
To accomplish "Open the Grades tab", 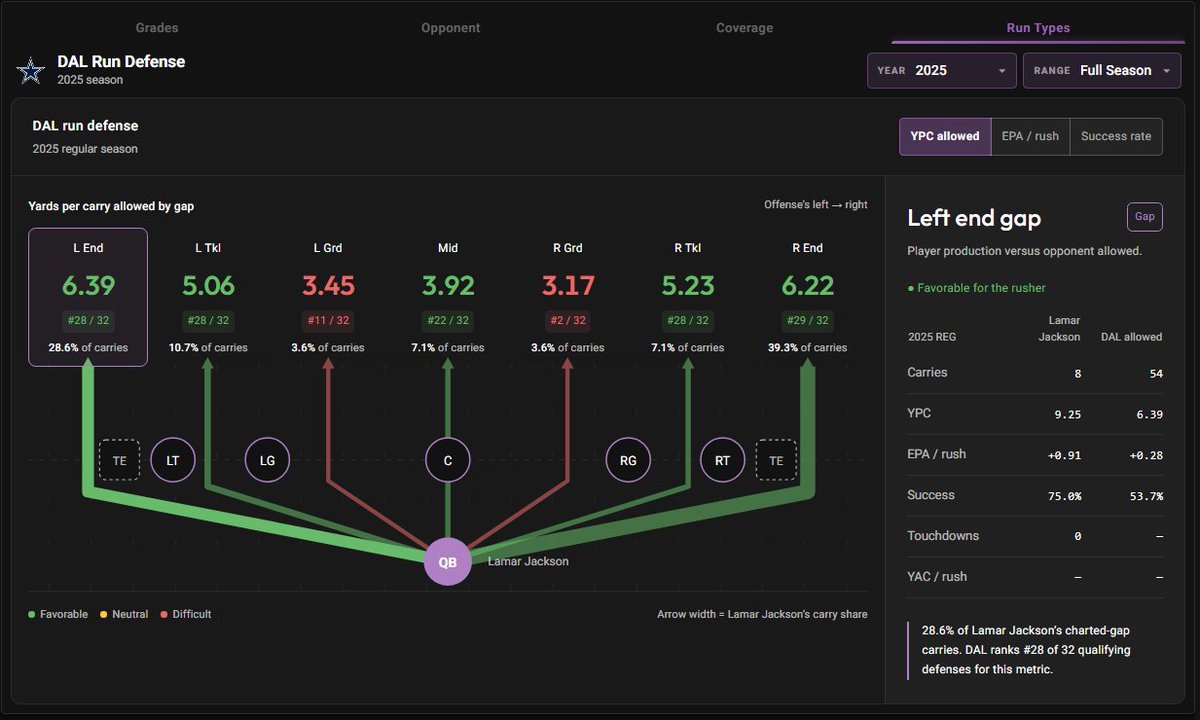I will point(157,28).
